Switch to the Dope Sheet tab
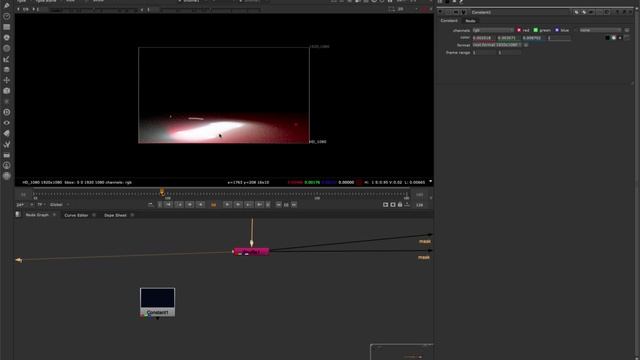The height and width of the screenshot is (360, 640). (115, 215)
